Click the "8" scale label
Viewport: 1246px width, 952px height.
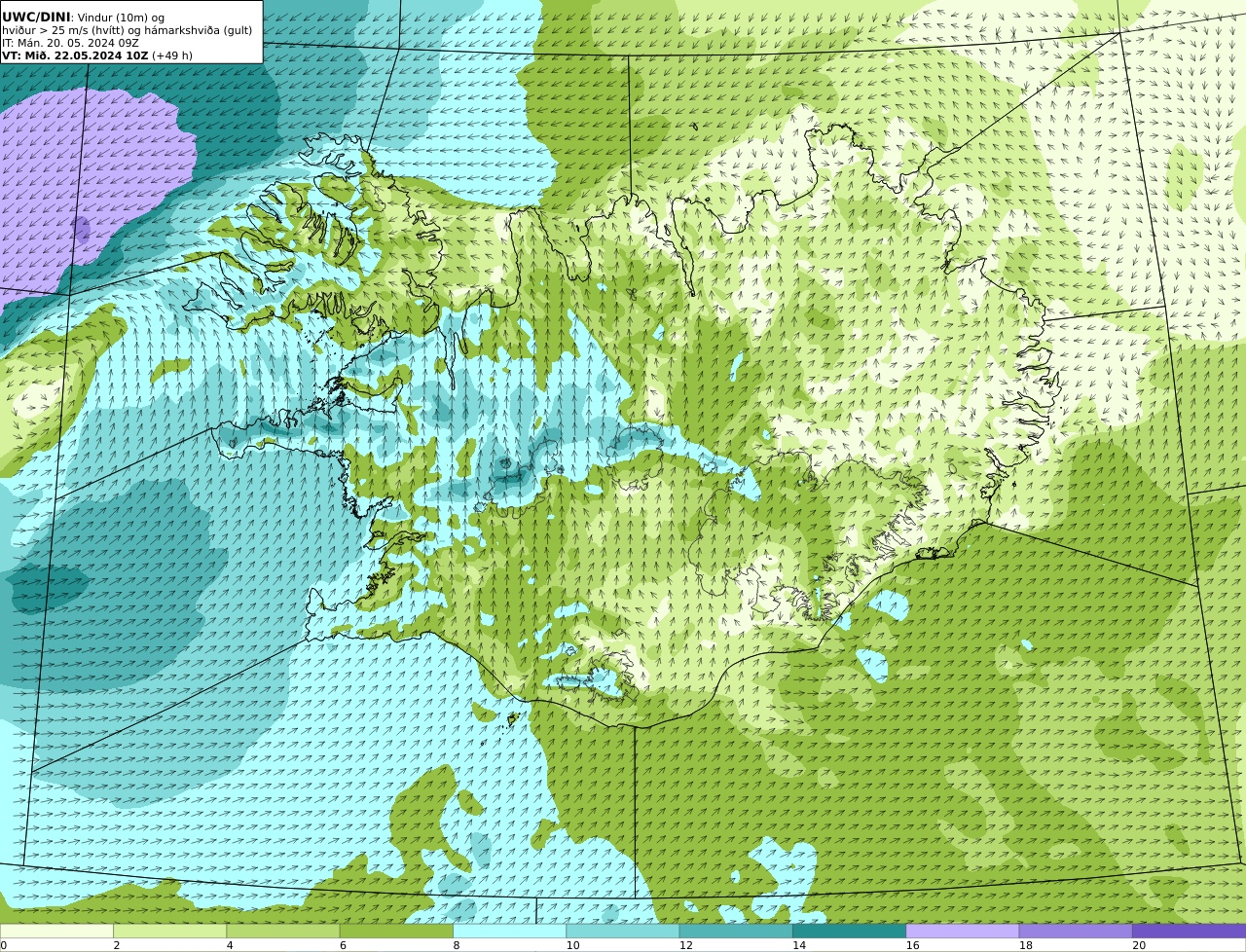457,945
